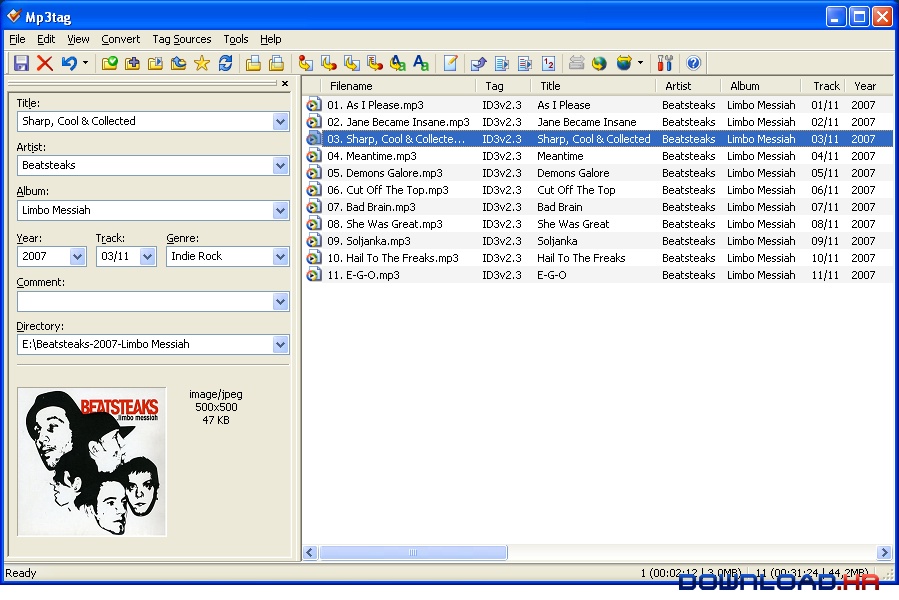Open the Convert menu
Viewport: 899px width, 600px height.
tap(120, 39)
